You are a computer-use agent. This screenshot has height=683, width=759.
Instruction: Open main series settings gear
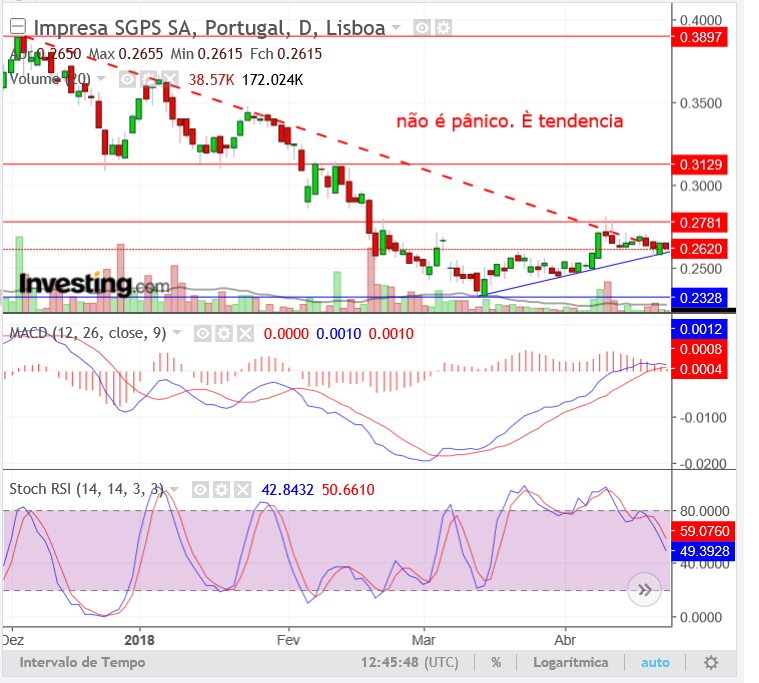click(443, 28)
